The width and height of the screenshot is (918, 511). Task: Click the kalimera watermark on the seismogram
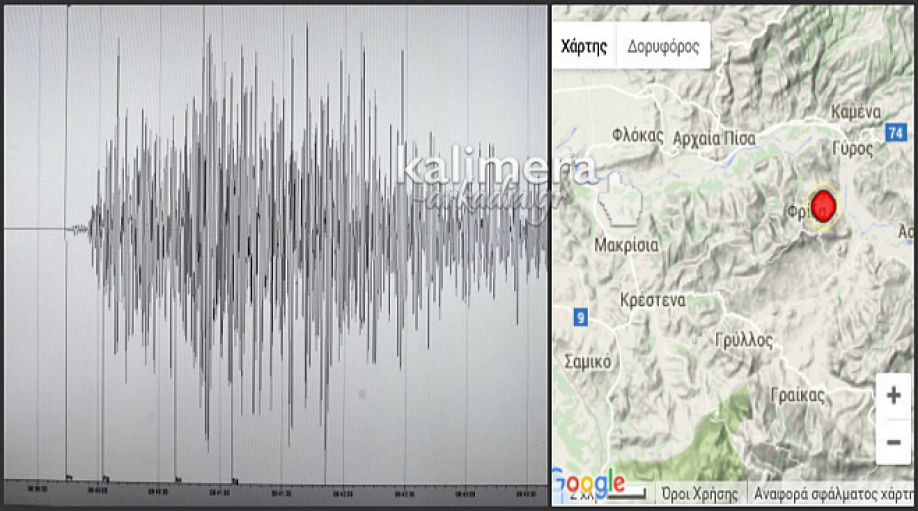tap(483, 165)
